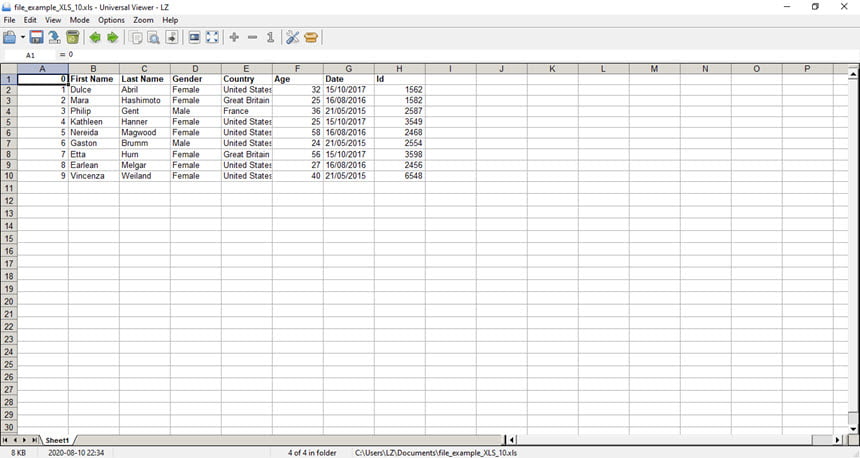
Task: Click the vertical scrollbar up arrow
Action: coord(853,72)
